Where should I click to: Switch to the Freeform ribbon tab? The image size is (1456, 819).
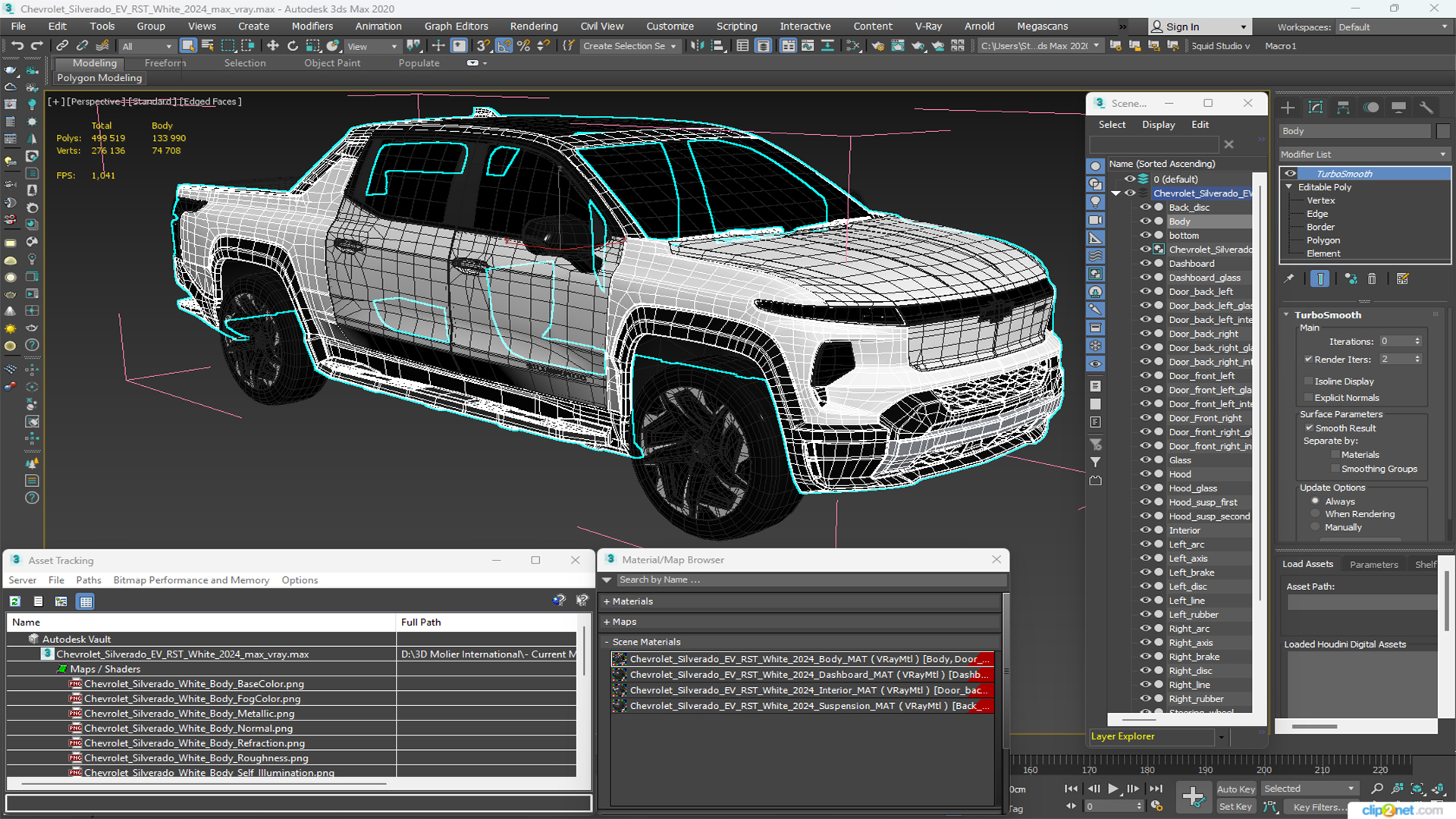click(x=165, y=63)
